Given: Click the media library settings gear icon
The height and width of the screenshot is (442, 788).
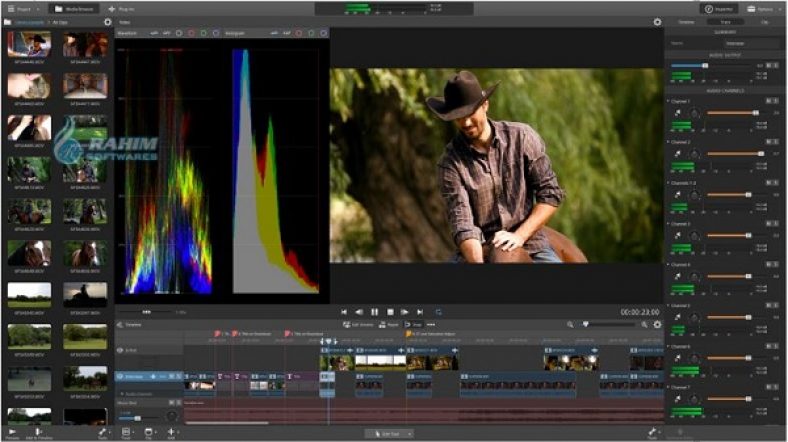Looking at the screenshot, I should pos(108,21).
